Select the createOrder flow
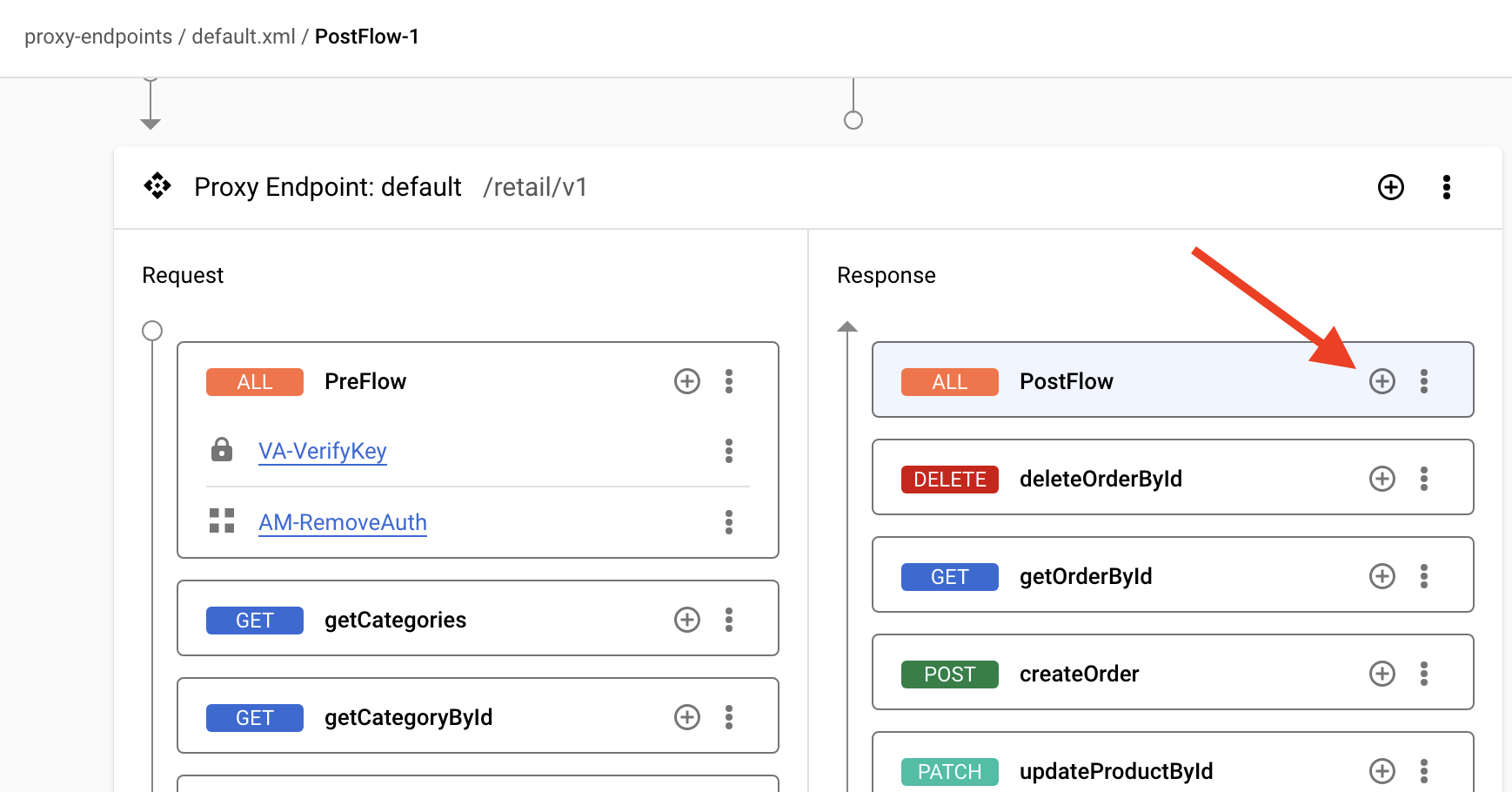1512x792 pixels. pyautogui.click(x=1173, y=672)
